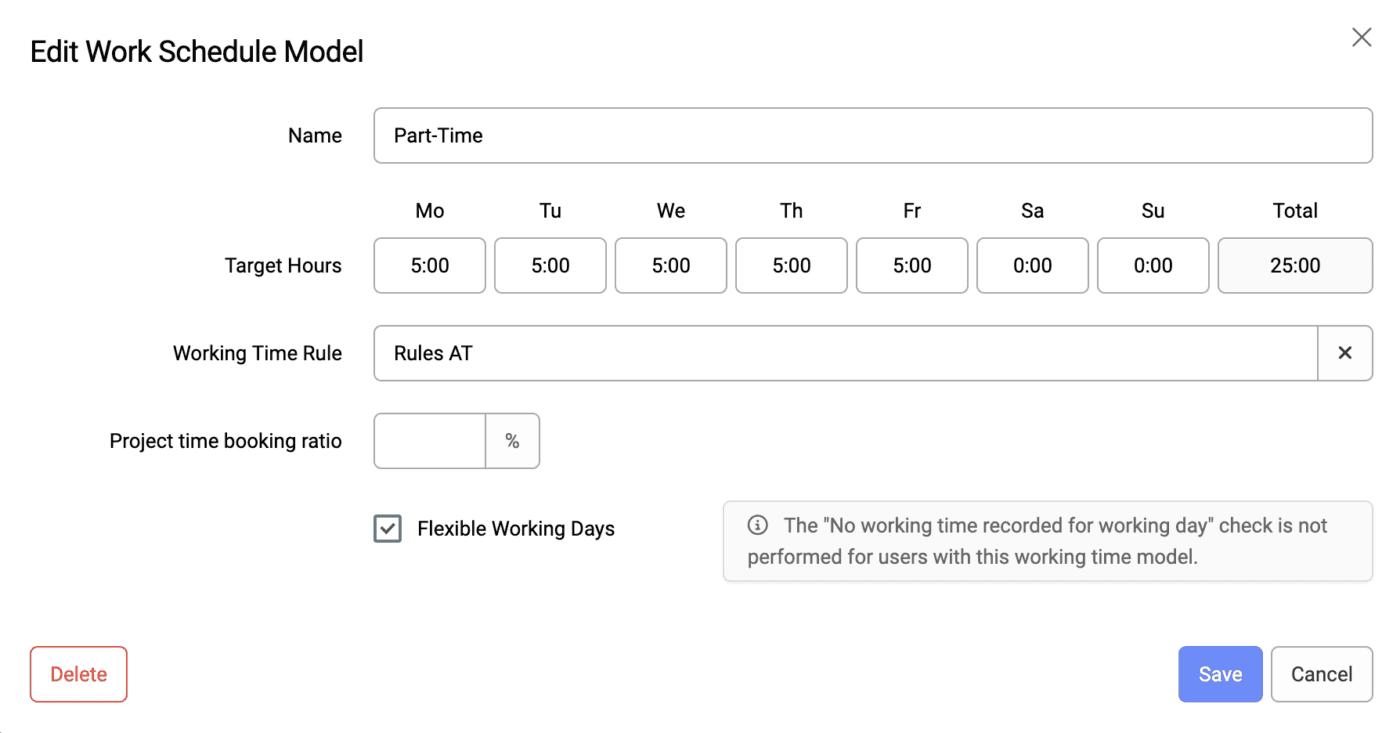
Task: Select the Saturday 0:00 field
Action: tap(1032, 265)
